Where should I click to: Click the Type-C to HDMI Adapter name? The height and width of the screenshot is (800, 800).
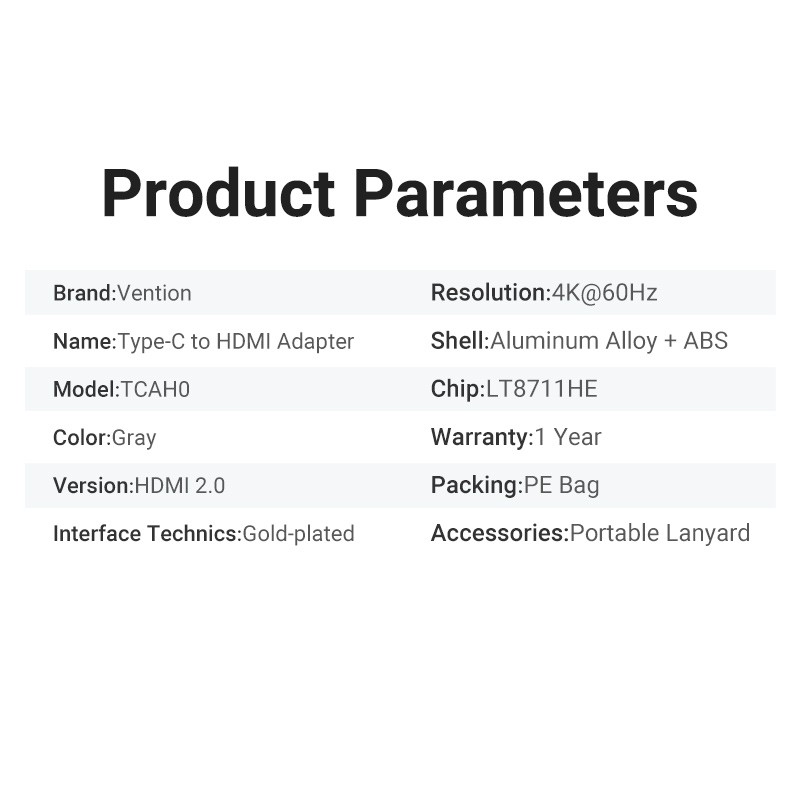click(236, 341)
